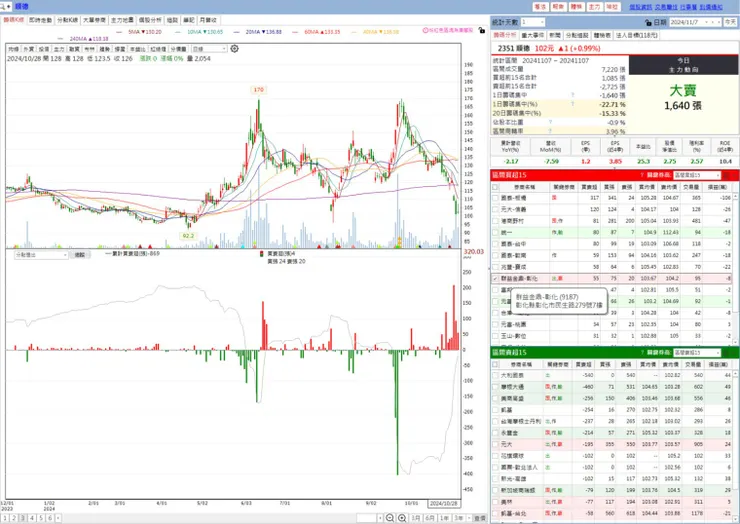Viewport: 740px width, 524px height.
Task: Select the 3月 range button
Action: [416, 518]
